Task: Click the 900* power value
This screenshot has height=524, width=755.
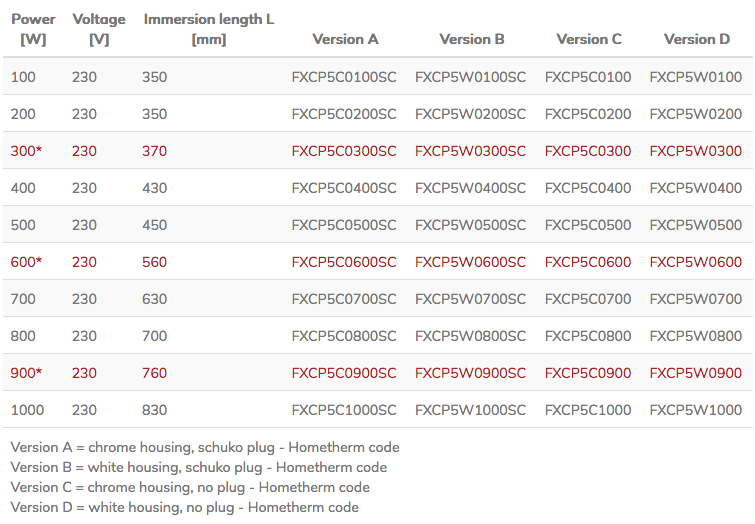Action: click(27, 373)
